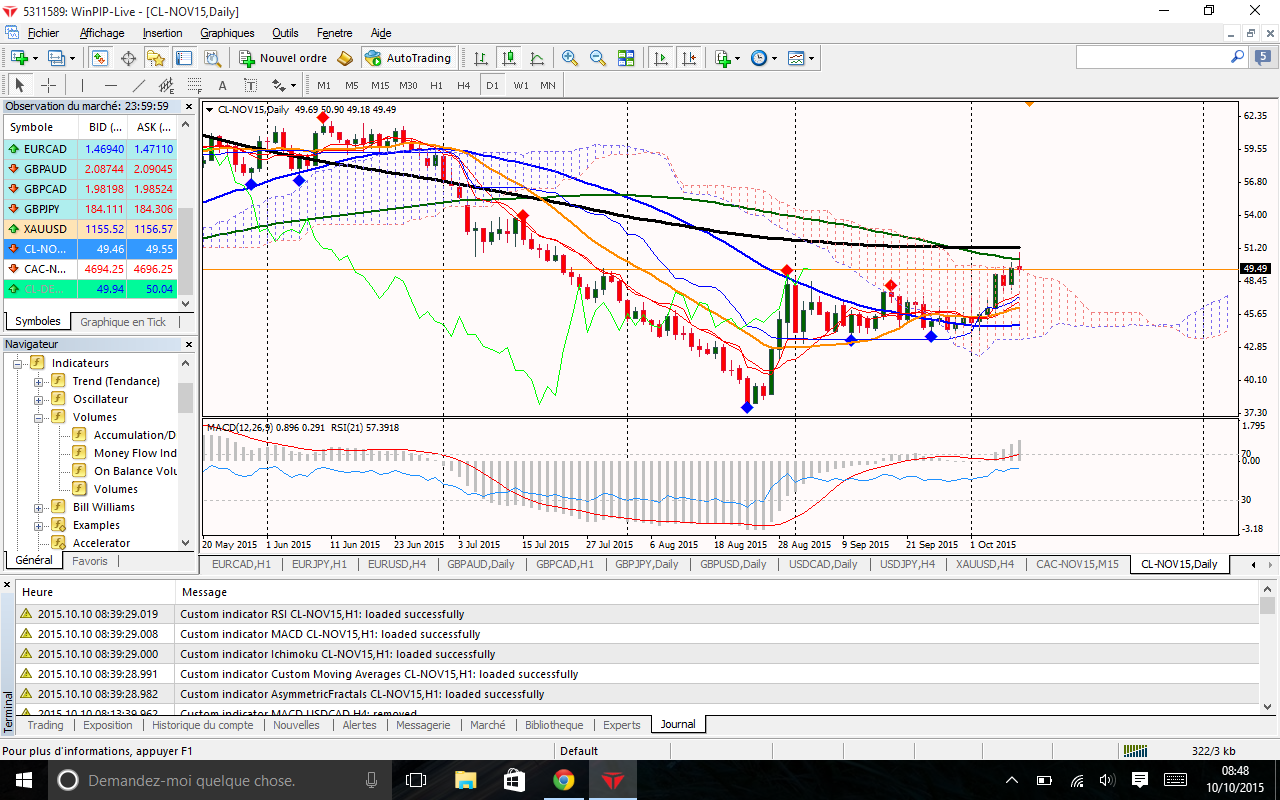This screenshot has width=1280, height=800.
Task: Open the Historique du compte tab
Action: (x=202, y=725)
